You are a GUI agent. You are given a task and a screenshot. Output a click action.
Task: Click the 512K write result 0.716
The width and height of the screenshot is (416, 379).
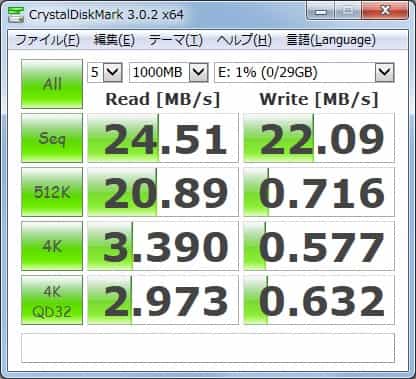(x=319, y=192)
